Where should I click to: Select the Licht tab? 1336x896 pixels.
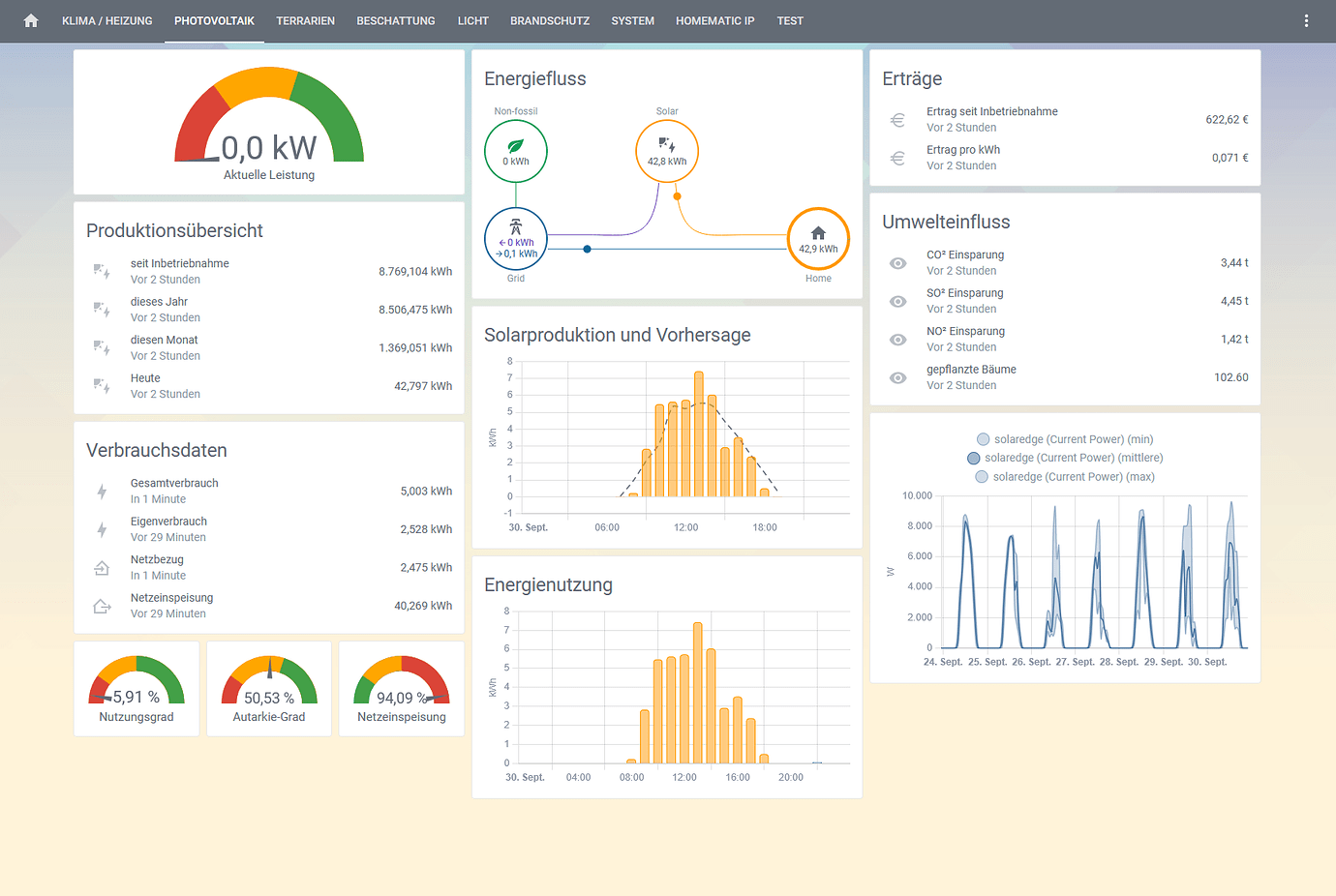473,20
